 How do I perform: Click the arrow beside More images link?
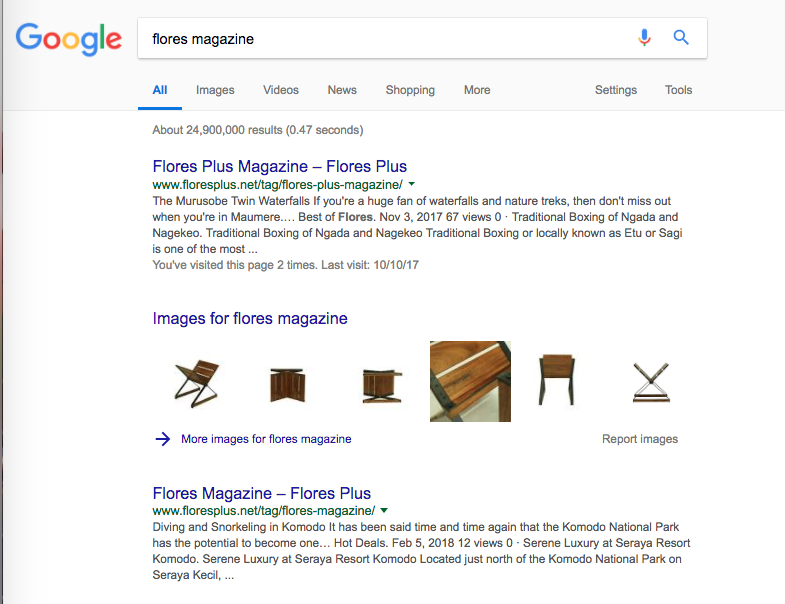pos(163,439)
